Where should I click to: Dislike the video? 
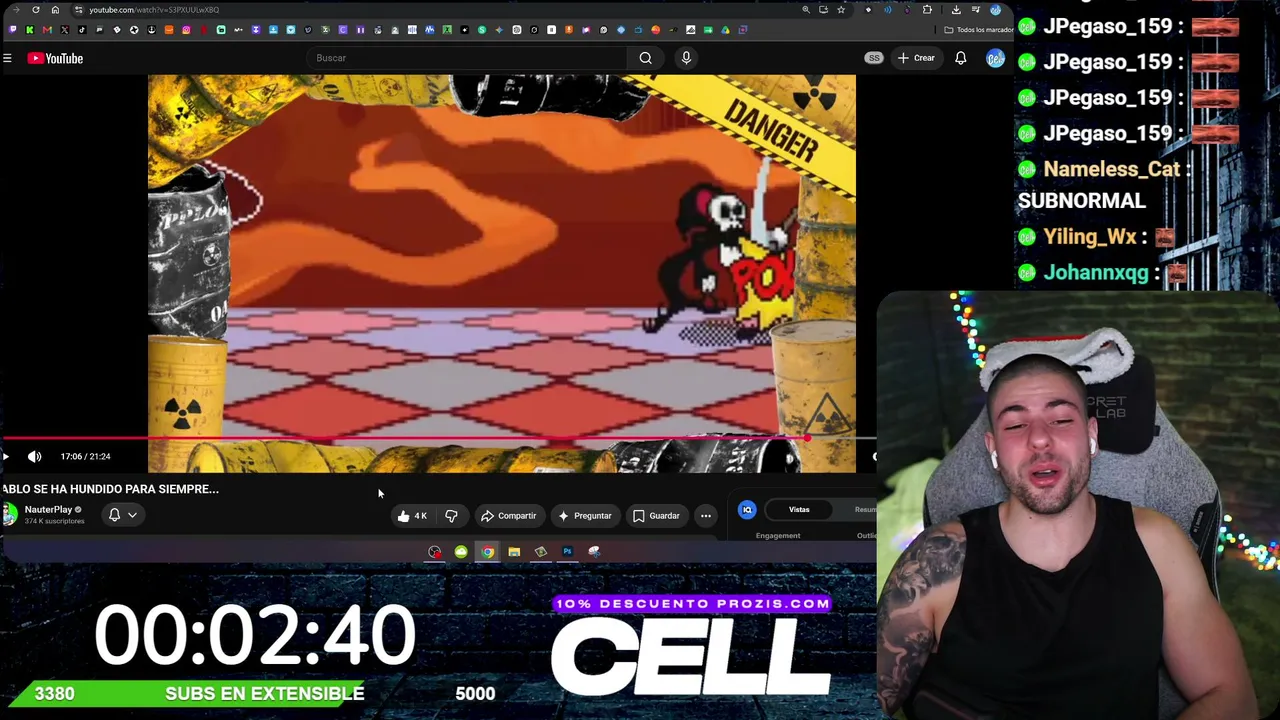coord(452,516)
